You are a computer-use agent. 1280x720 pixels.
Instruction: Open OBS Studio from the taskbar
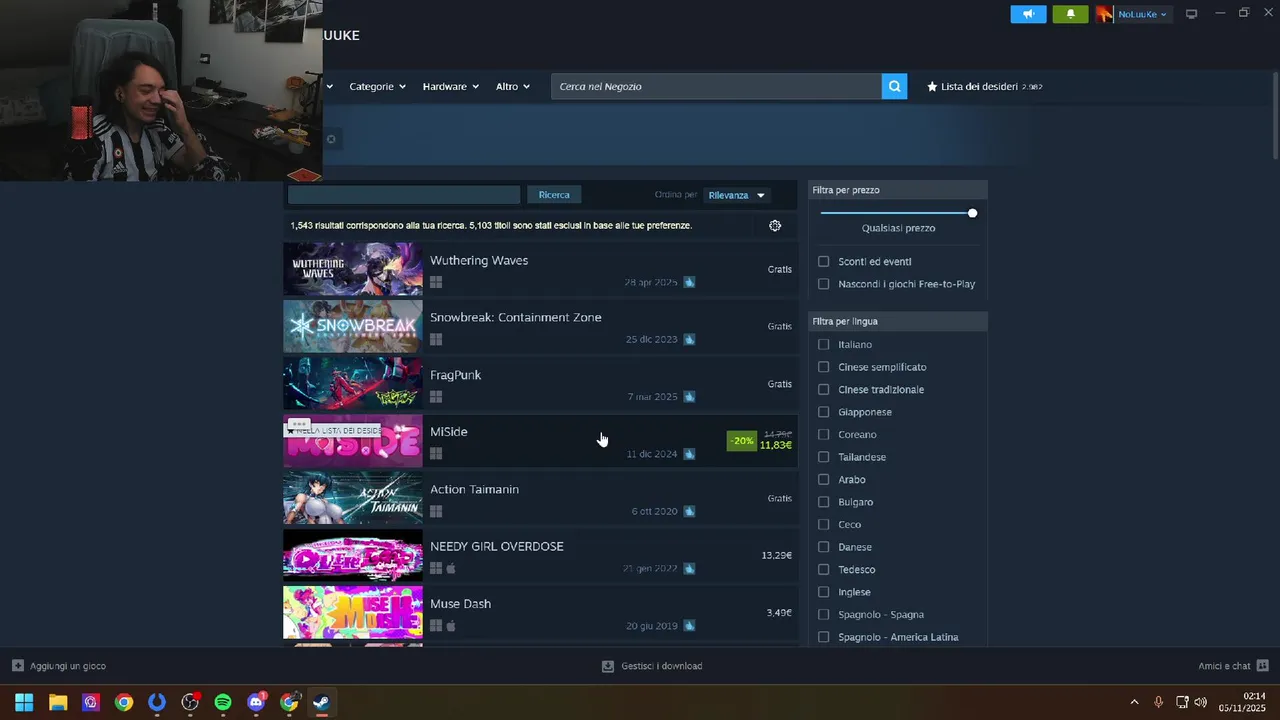click(190, 702)
